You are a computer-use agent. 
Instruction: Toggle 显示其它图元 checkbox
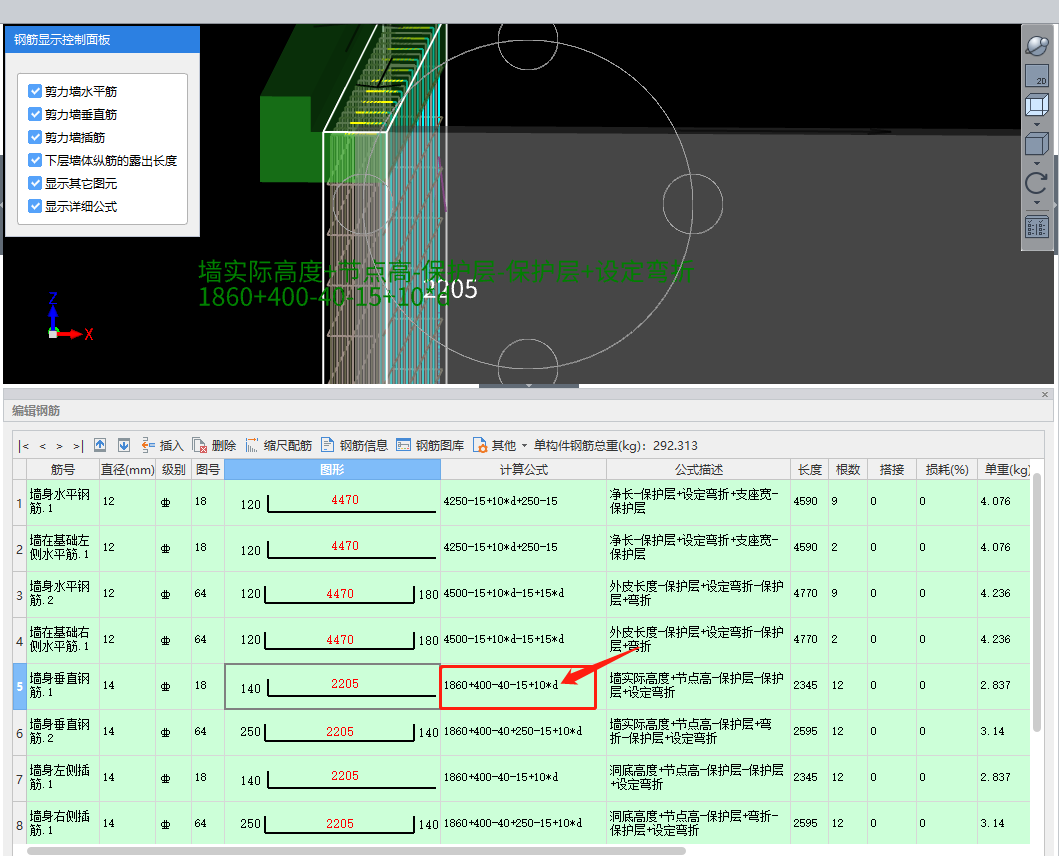35,182
